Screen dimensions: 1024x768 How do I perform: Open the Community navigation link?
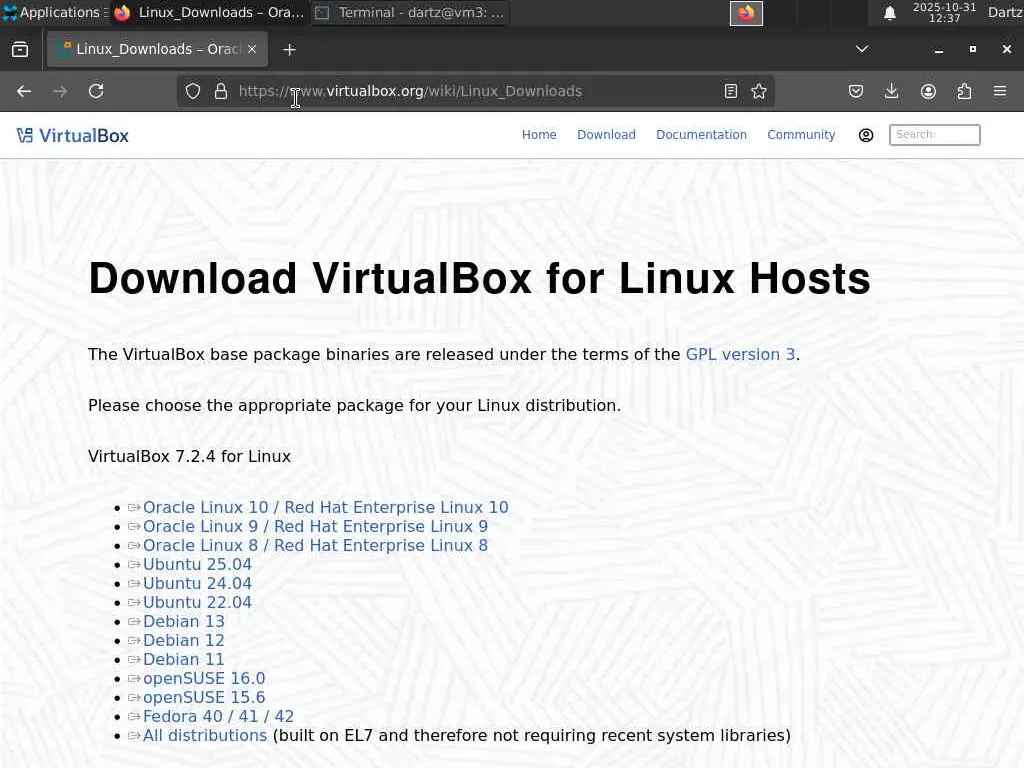[801, 135]
